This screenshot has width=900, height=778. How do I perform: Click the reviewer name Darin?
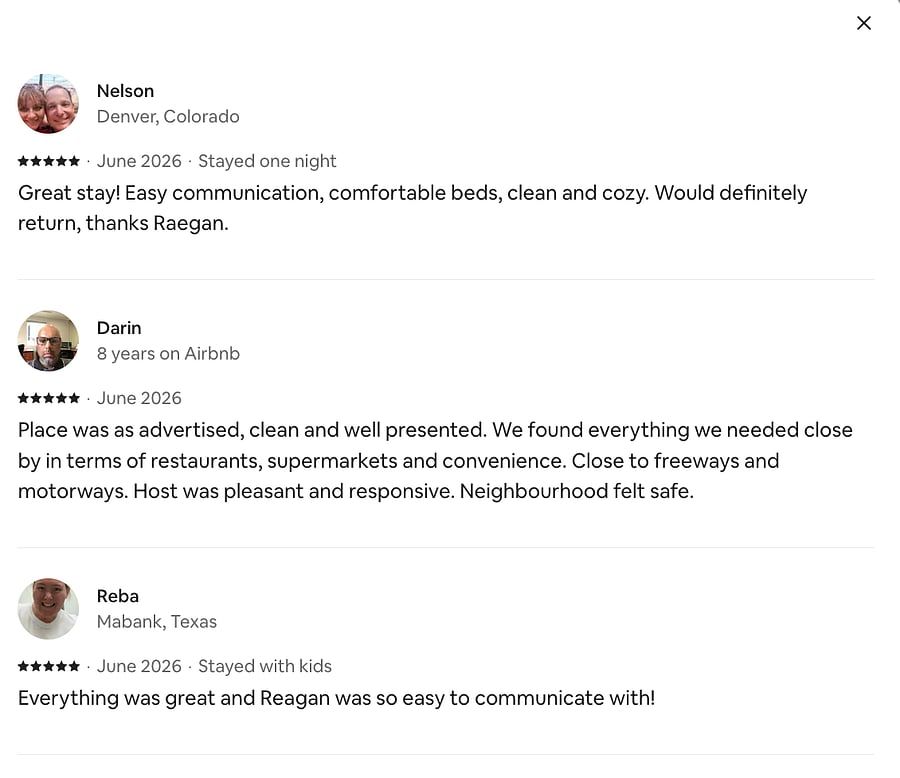point(119,328)
